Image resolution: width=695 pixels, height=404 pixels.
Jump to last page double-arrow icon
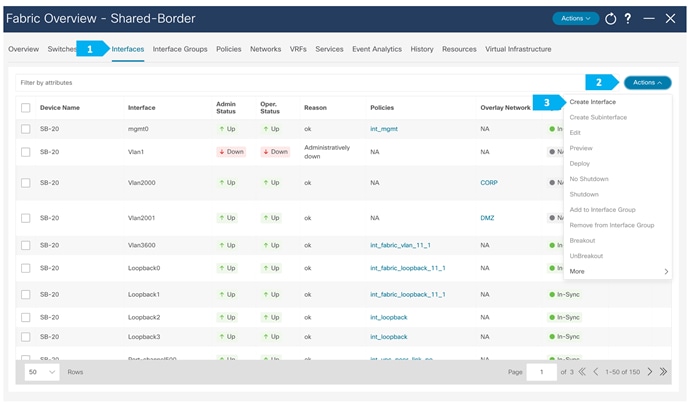pos(663,372)
